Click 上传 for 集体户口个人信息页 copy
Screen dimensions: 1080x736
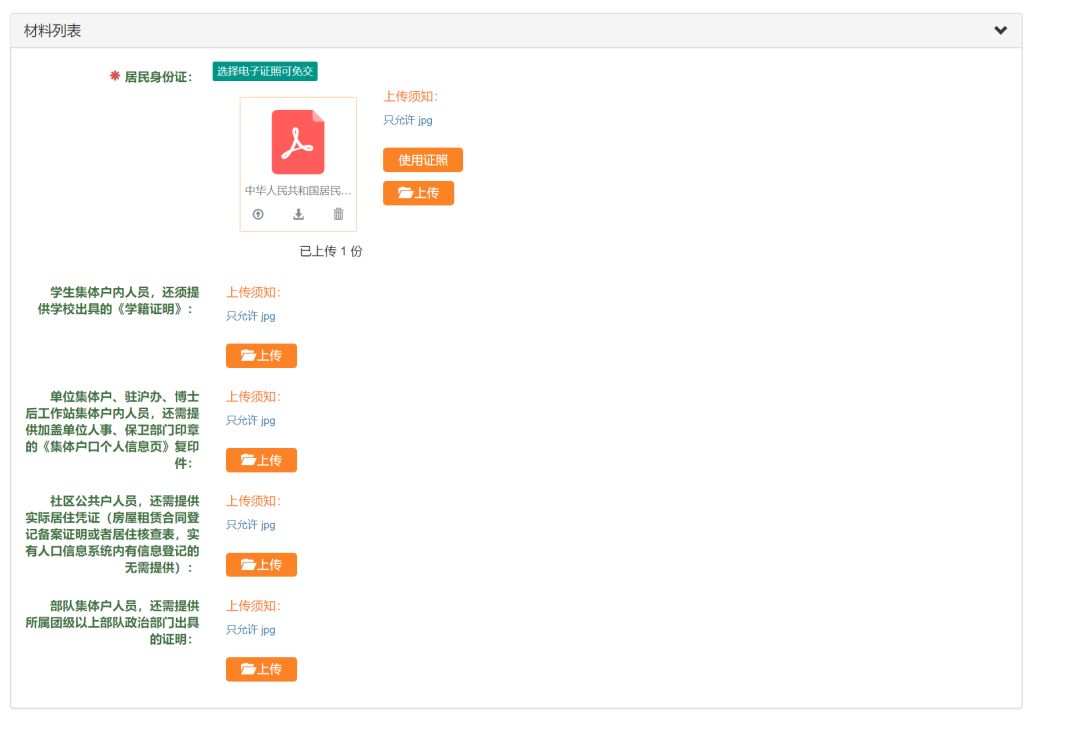tap(261, 460)
